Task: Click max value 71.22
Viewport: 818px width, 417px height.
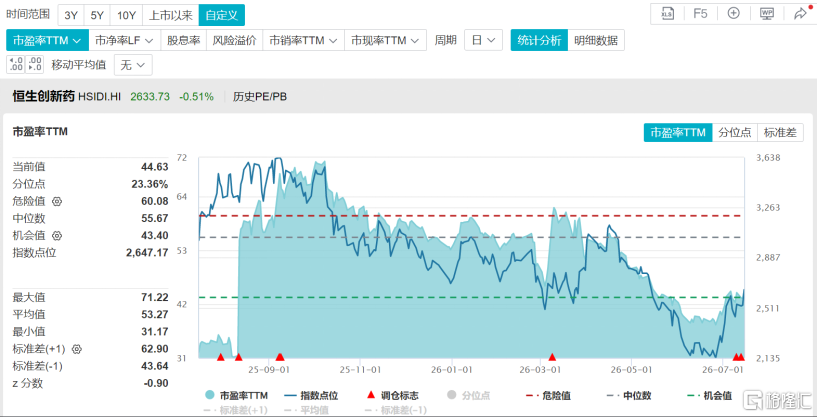Action: (154, 297)
